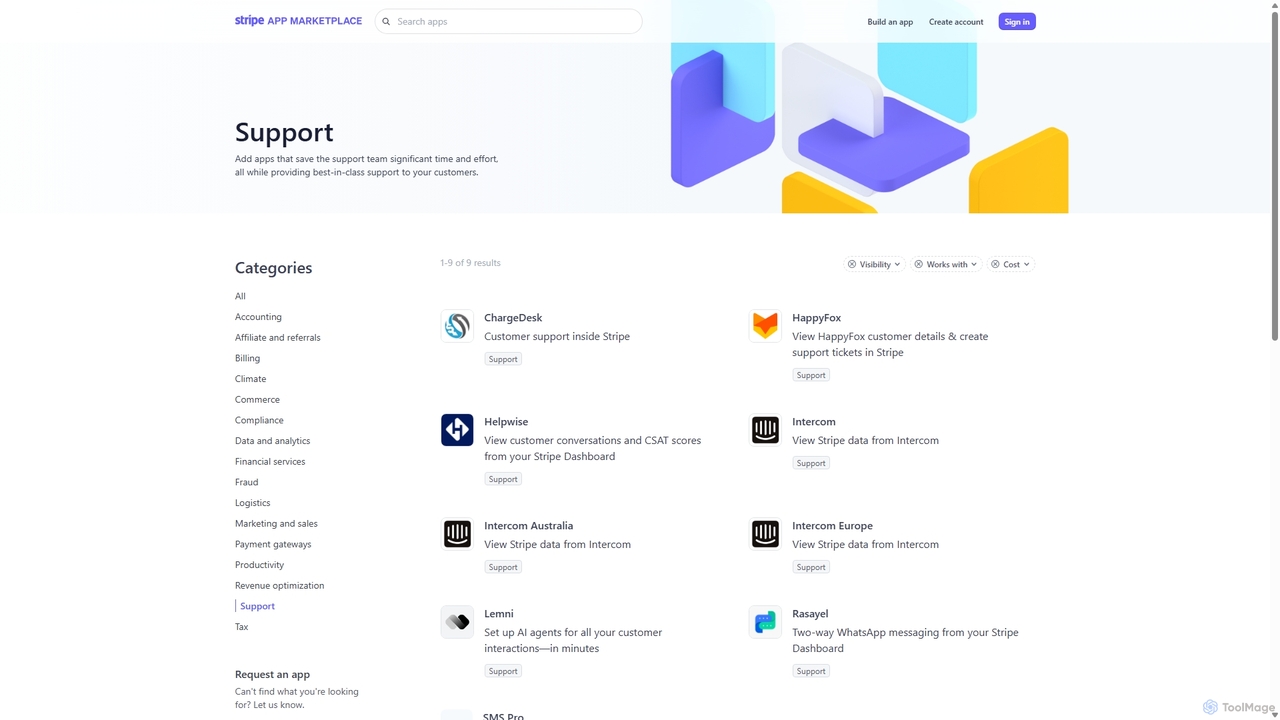Select the Compliance category

[259, 420]
